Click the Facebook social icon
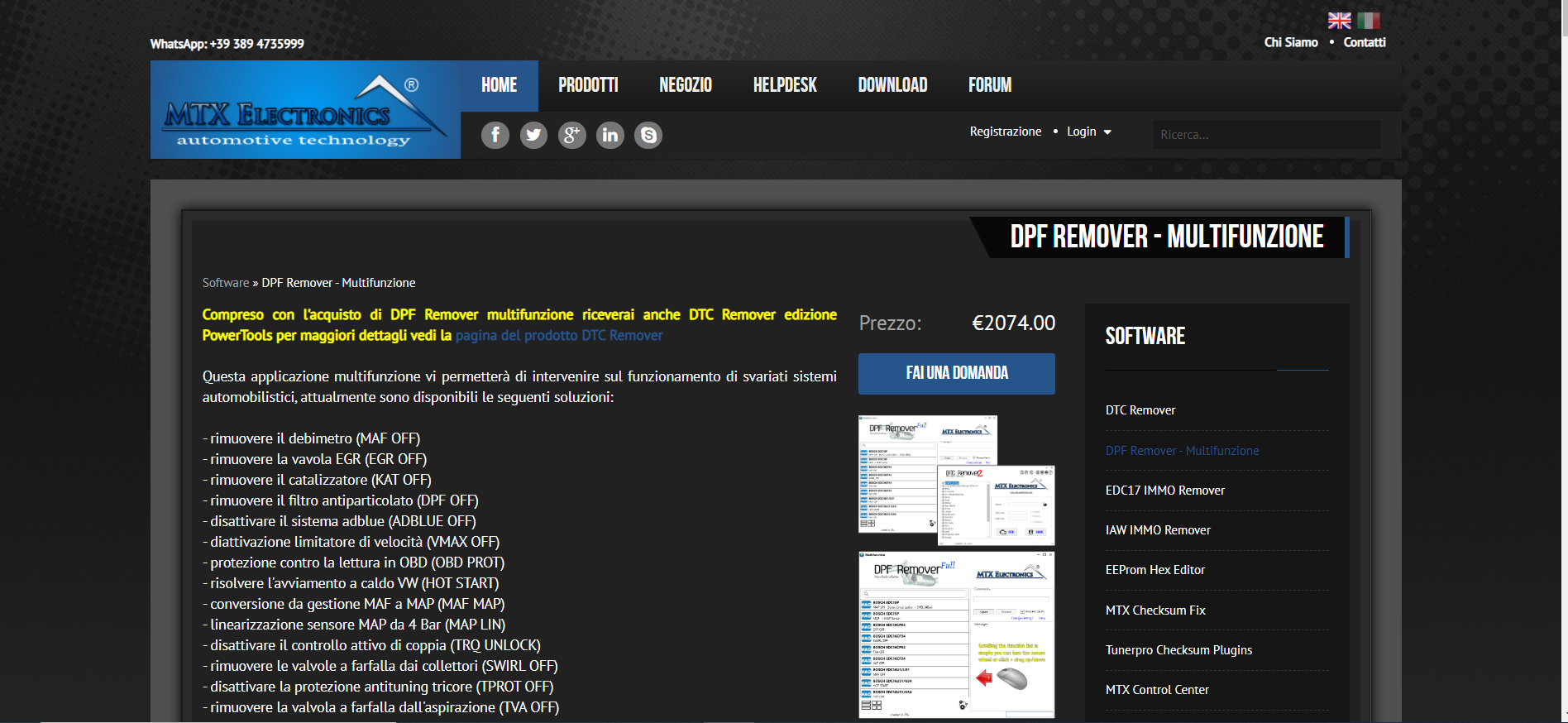 [x=495, y=135]
